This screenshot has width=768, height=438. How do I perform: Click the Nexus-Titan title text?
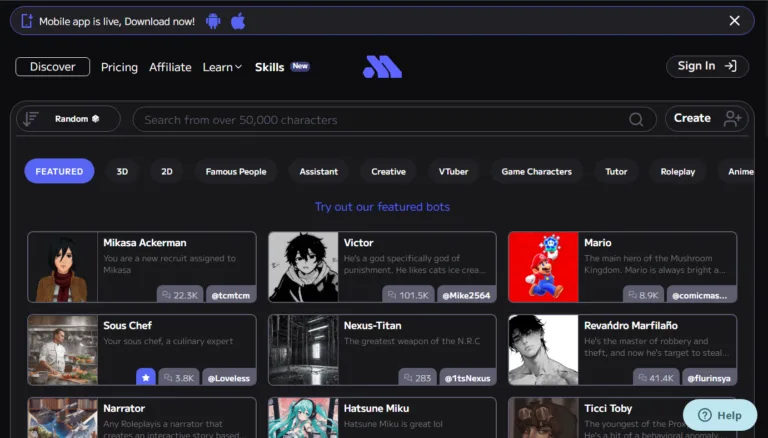(x=372, y=325)
